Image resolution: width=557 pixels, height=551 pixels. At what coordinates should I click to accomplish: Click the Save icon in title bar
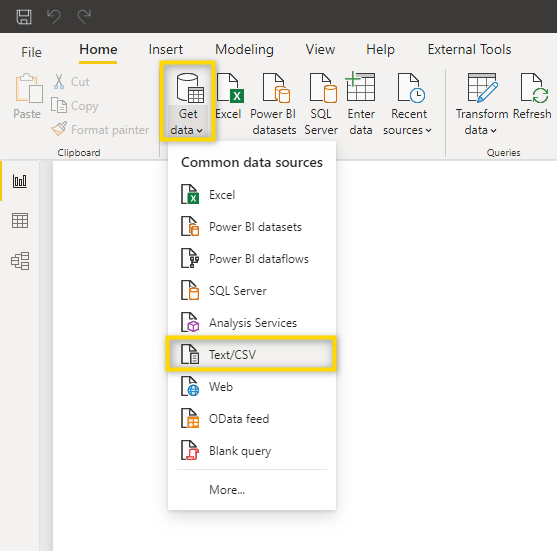(24, 17)
